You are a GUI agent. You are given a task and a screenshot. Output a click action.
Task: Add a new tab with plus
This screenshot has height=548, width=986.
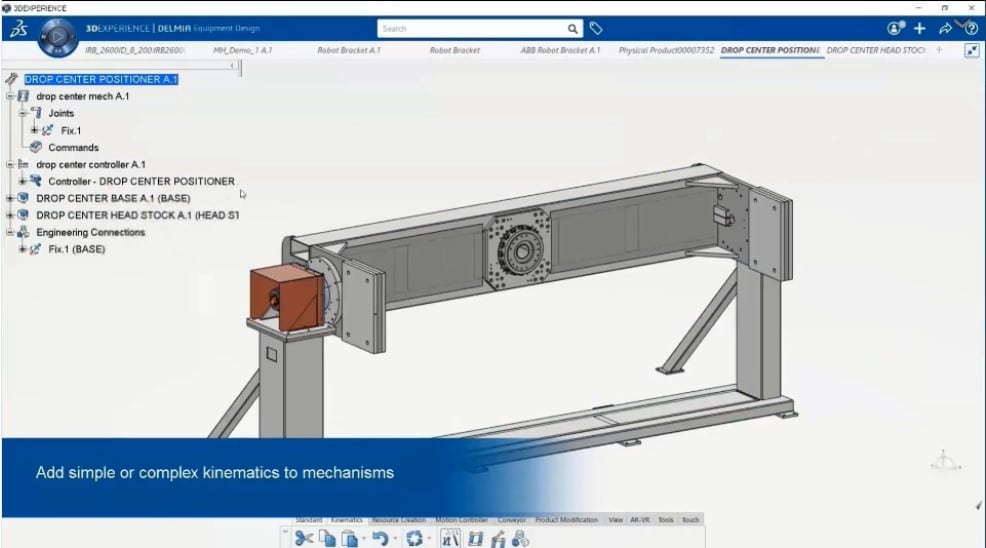click(939, 50)
